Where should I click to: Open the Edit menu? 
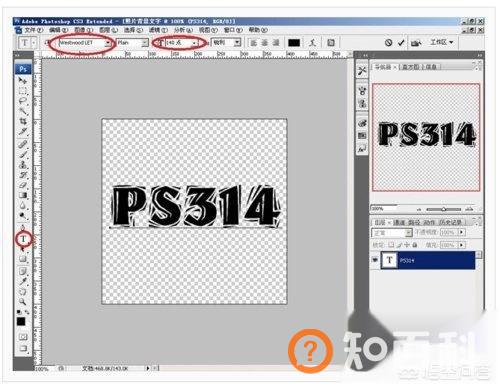pyautogui.click(x=58, y=30)
